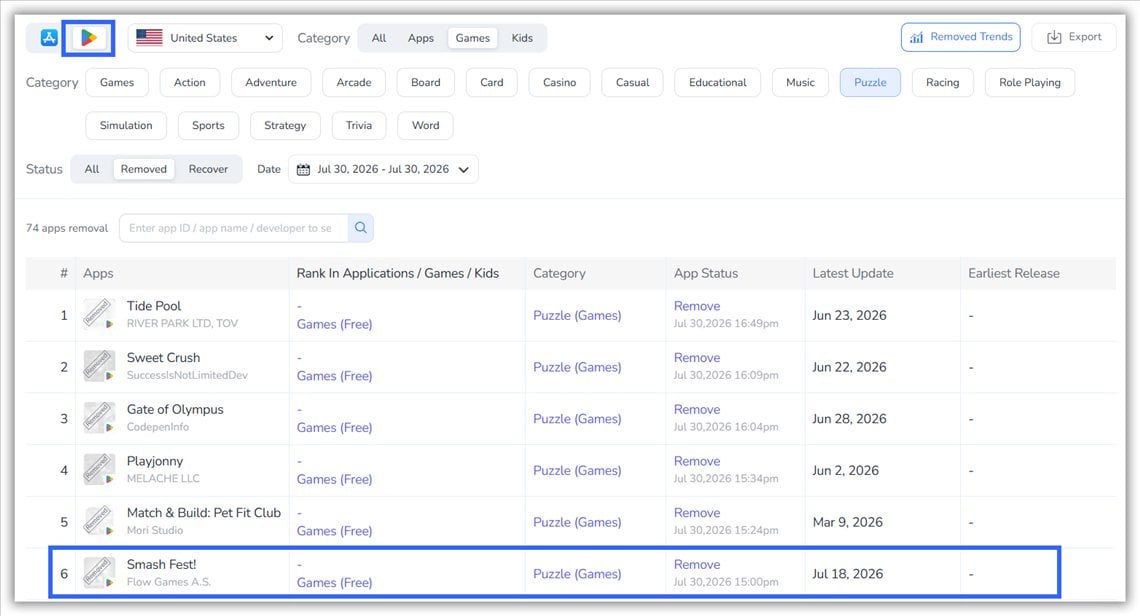Filter by the Casino subcategory
Viewport: 1140px width, 616px height.
click(x=559, y=82)
